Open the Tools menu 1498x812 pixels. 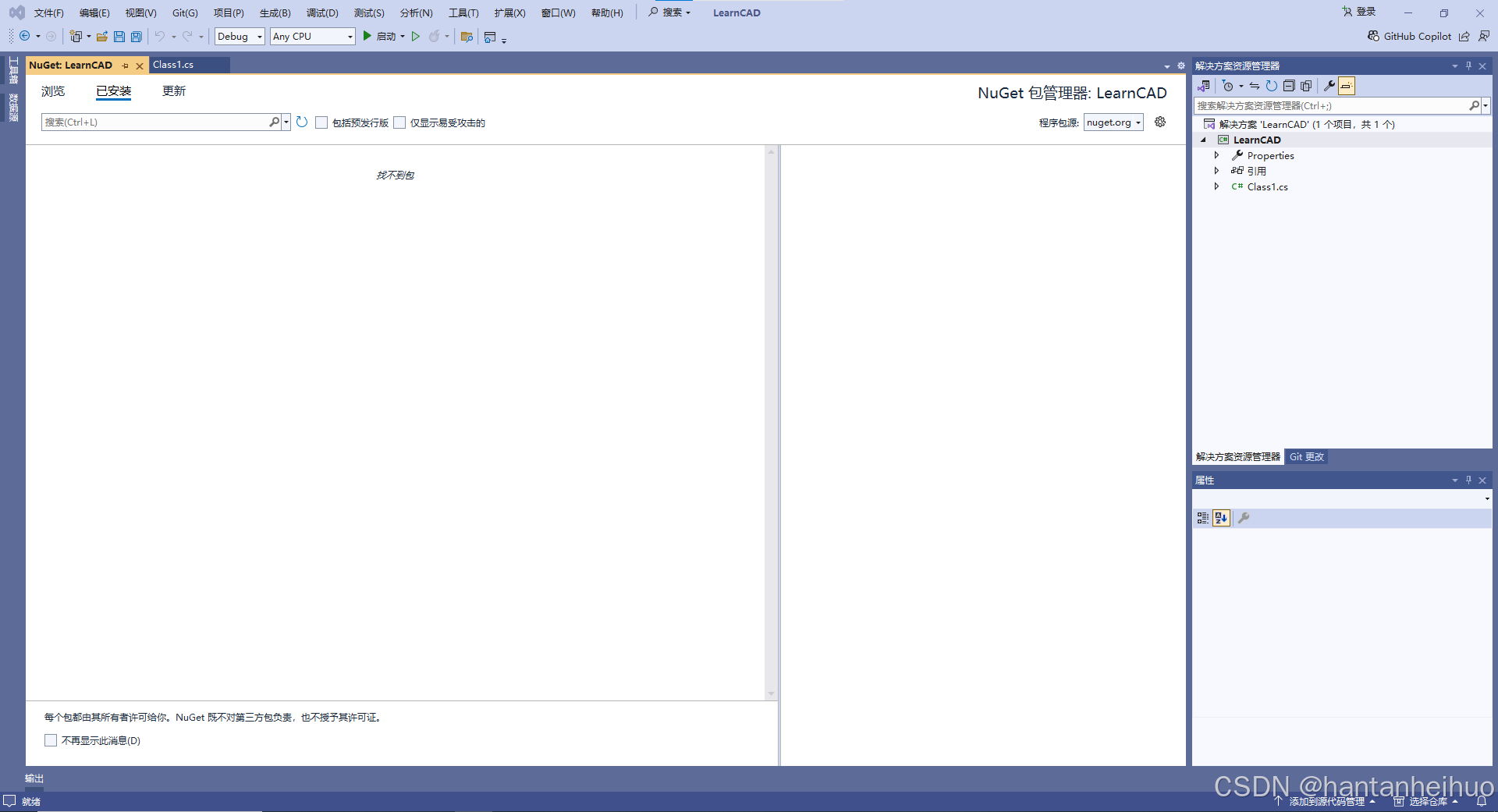click(463, 12)
